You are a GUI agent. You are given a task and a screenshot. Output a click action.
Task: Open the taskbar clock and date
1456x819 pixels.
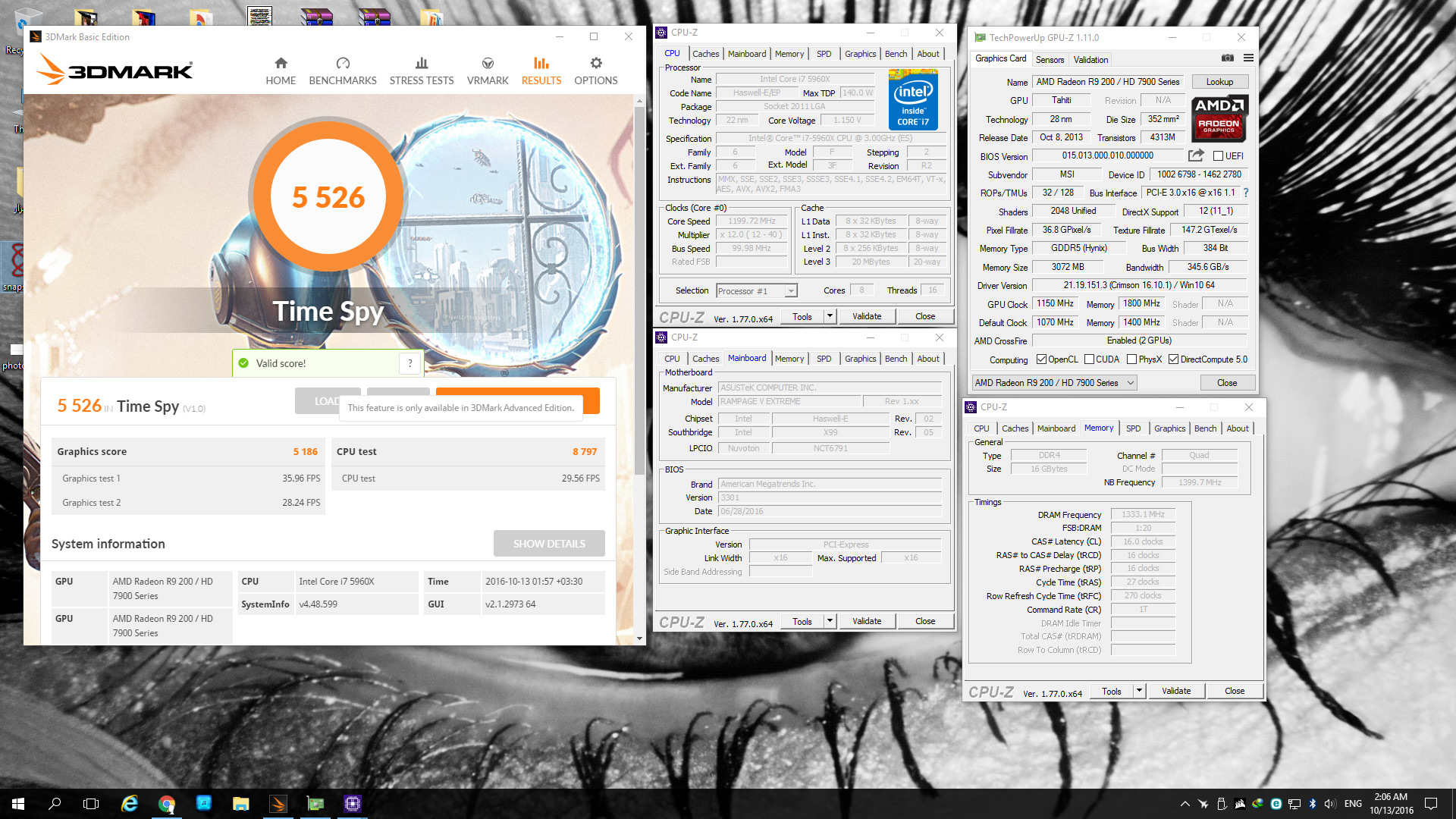click(x=1391, y=804)
